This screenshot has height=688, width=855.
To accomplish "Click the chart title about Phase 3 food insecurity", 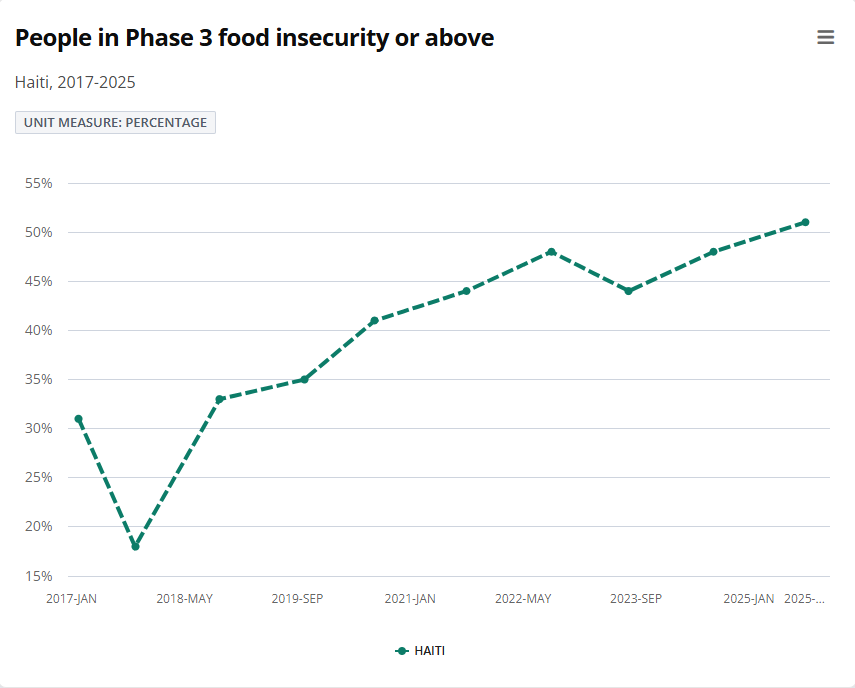I will coord(254,38).
